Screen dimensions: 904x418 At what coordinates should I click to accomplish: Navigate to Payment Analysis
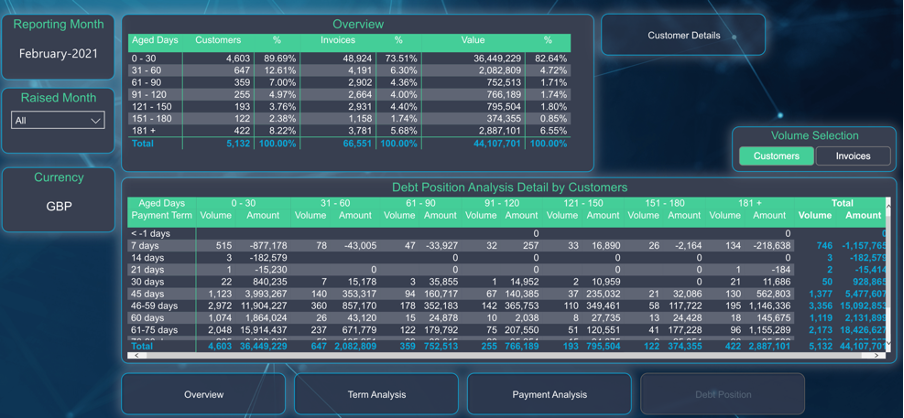[x=549, y=394]
